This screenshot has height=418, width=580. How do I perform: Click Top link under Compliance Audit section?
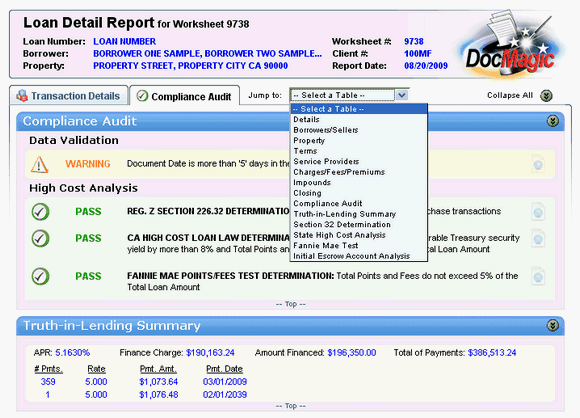[291, 304]
